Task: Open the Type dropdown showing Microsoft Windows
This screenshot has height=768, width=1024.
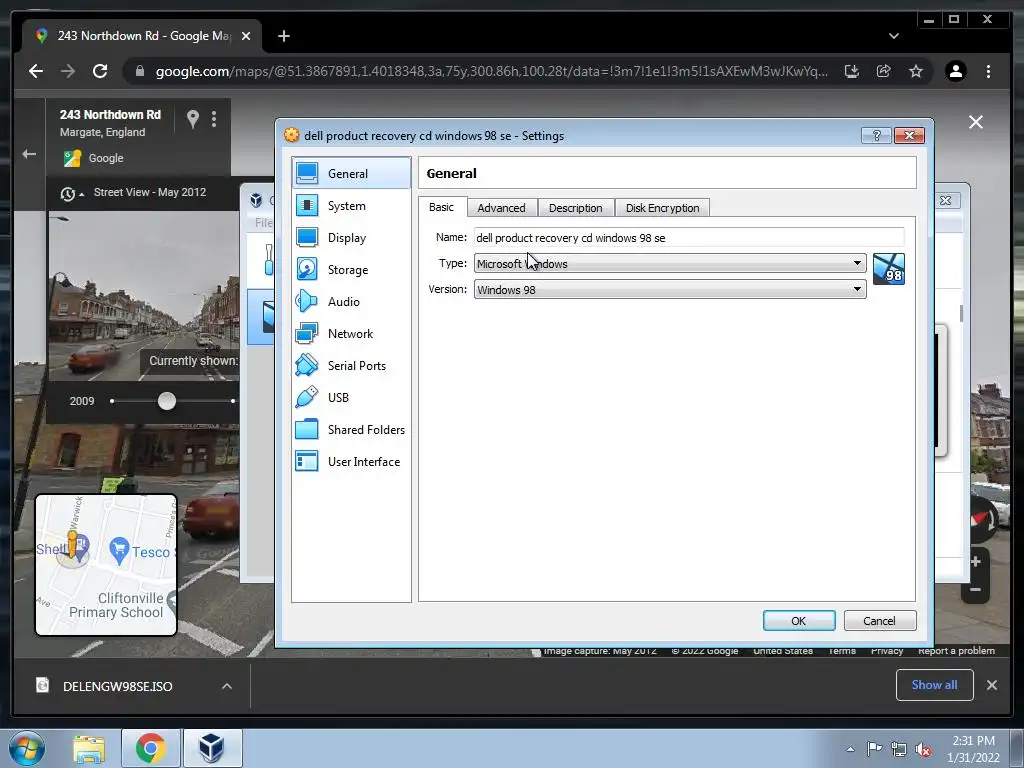Action: click(x=670, y=263)
